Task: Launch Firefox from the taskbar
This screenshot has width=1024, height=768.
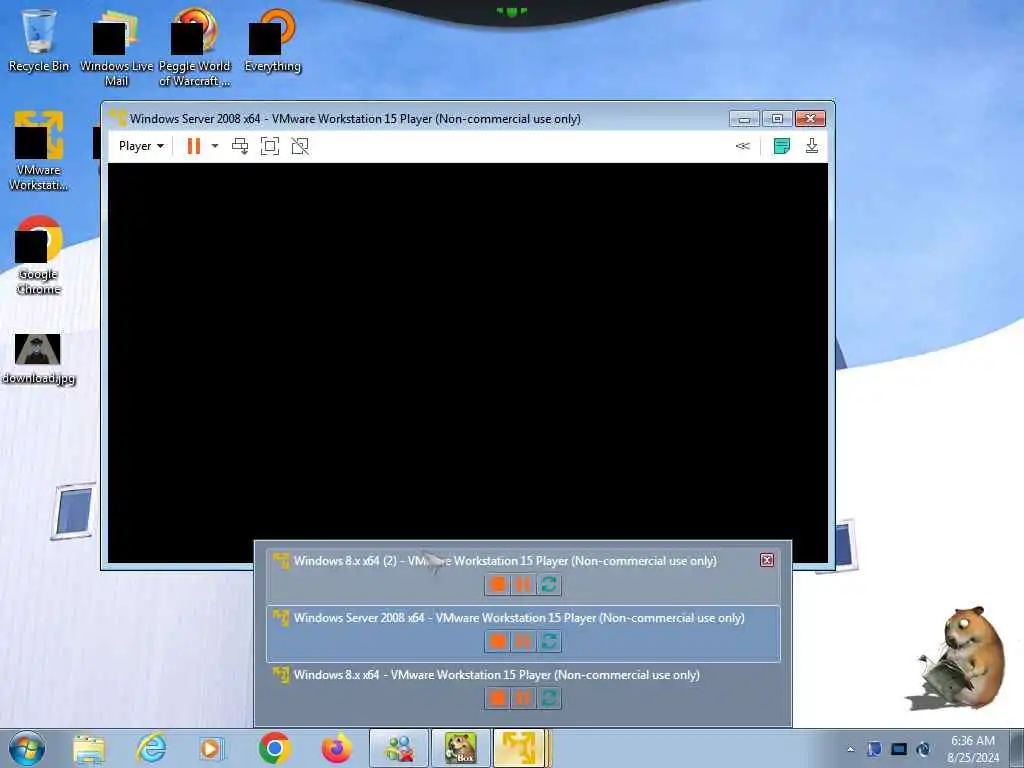Action: [336, 748]
